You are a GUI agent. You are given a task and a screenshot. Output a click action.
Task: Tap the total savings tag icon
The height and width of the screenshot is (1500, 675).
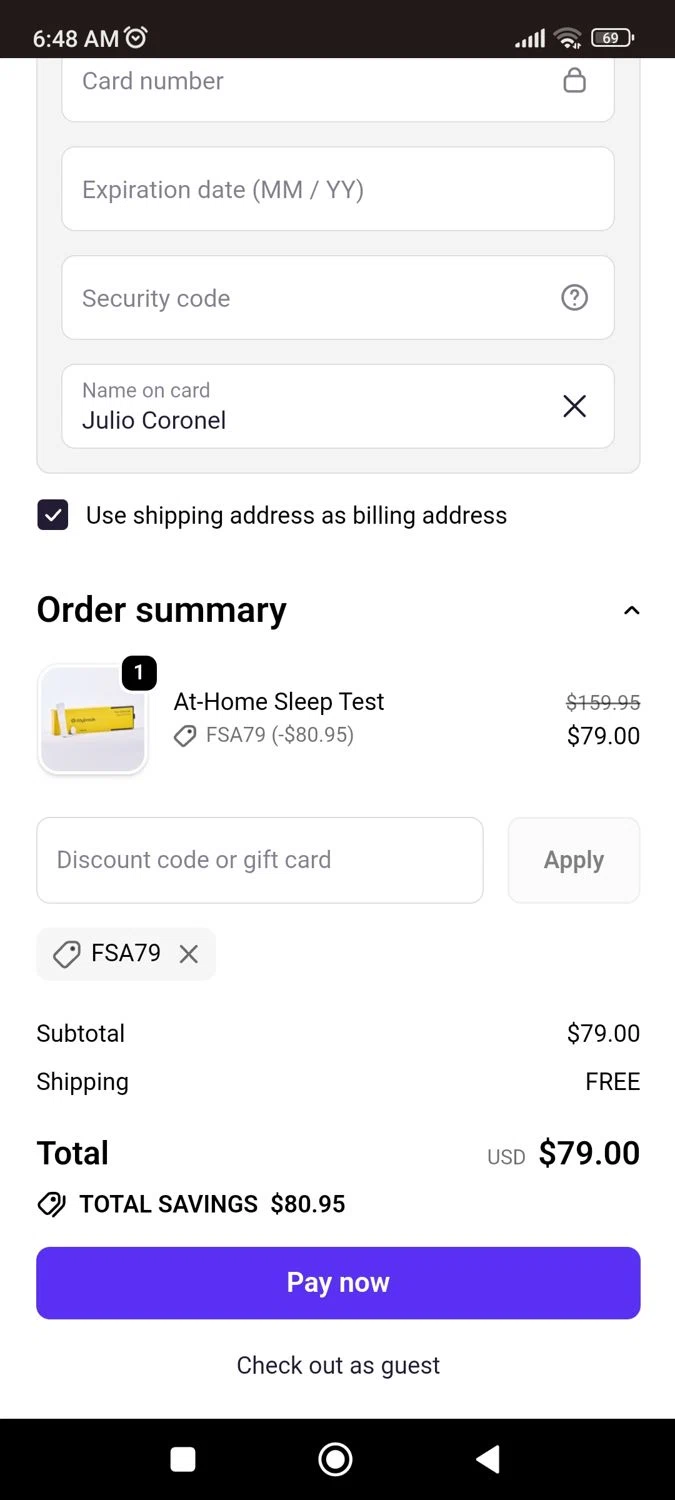52,1204
